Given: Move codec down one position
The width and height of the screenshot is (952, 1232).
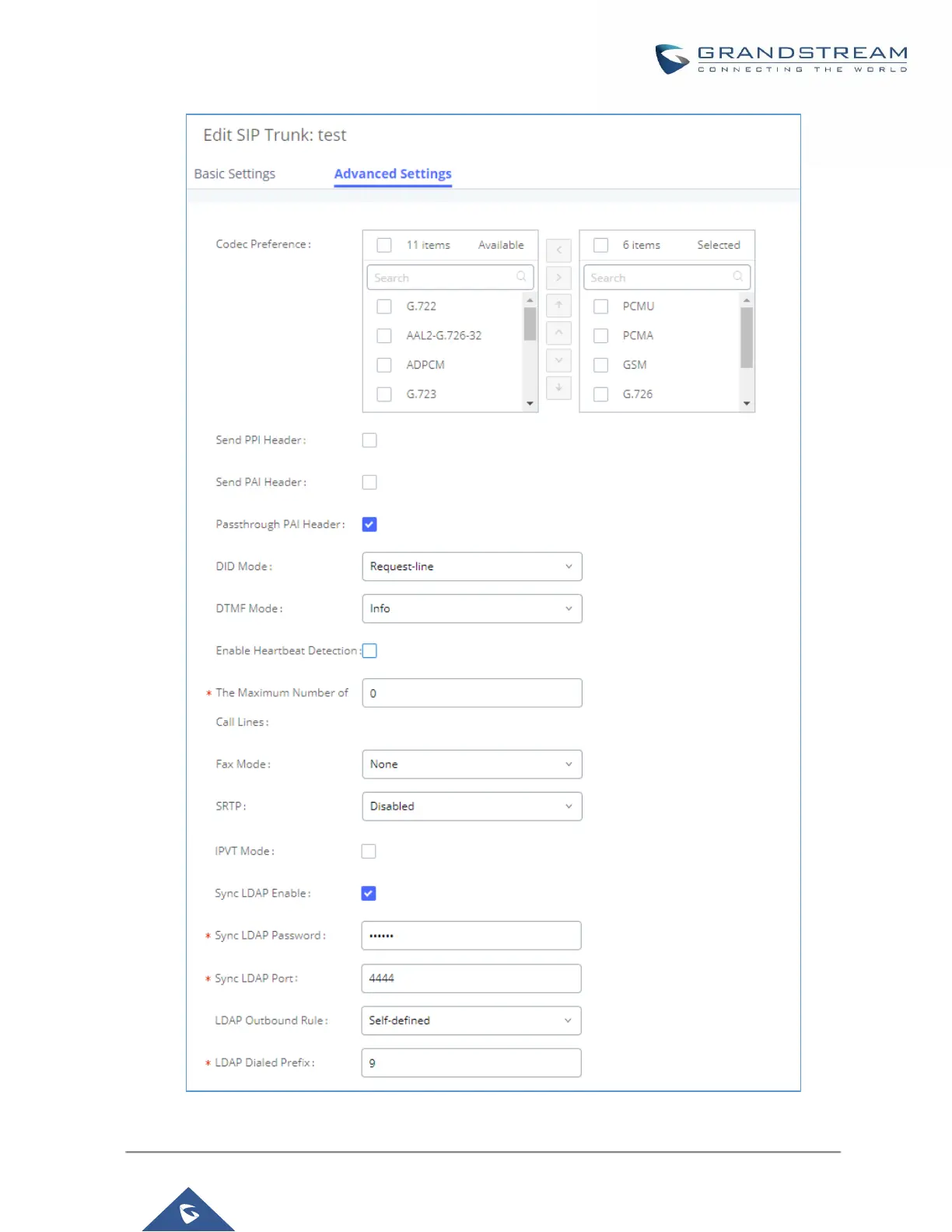Looking at the screenshot, I should (558, 360).
